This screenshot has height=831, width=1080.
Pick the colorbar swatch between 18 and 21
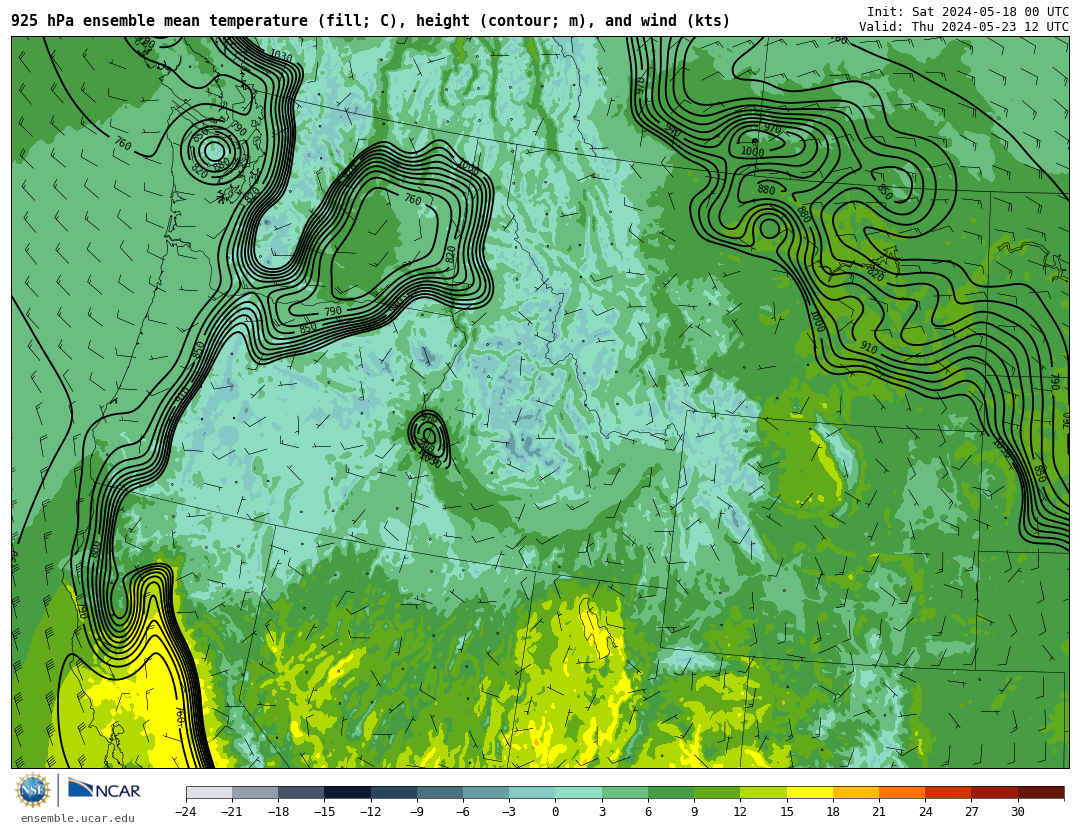[855, 792]
